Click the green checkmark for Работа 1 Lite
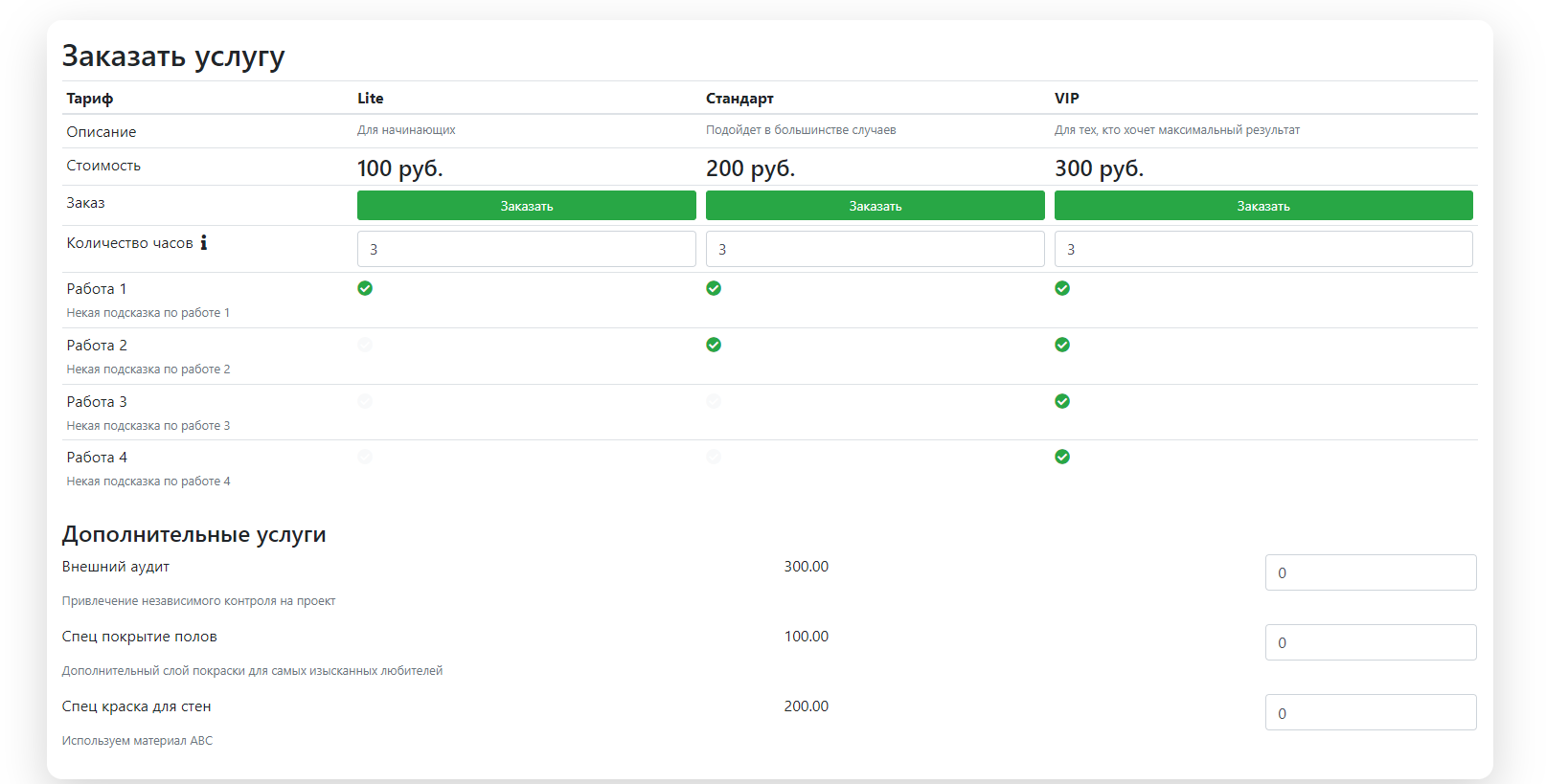 (x=365, y=288)
